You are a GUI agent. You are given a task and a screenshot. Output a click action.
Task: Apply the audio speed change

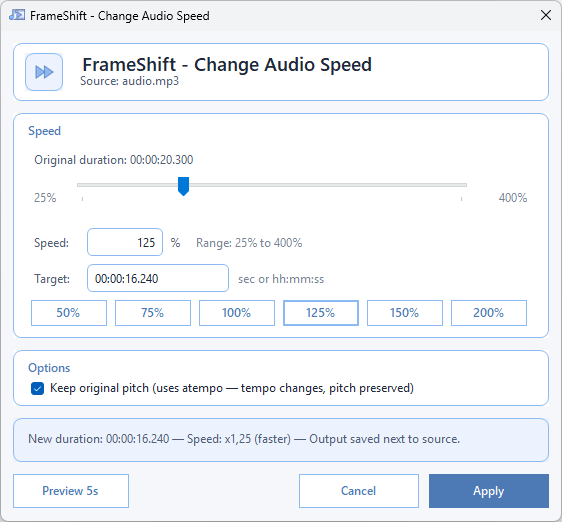coord(489,491)
